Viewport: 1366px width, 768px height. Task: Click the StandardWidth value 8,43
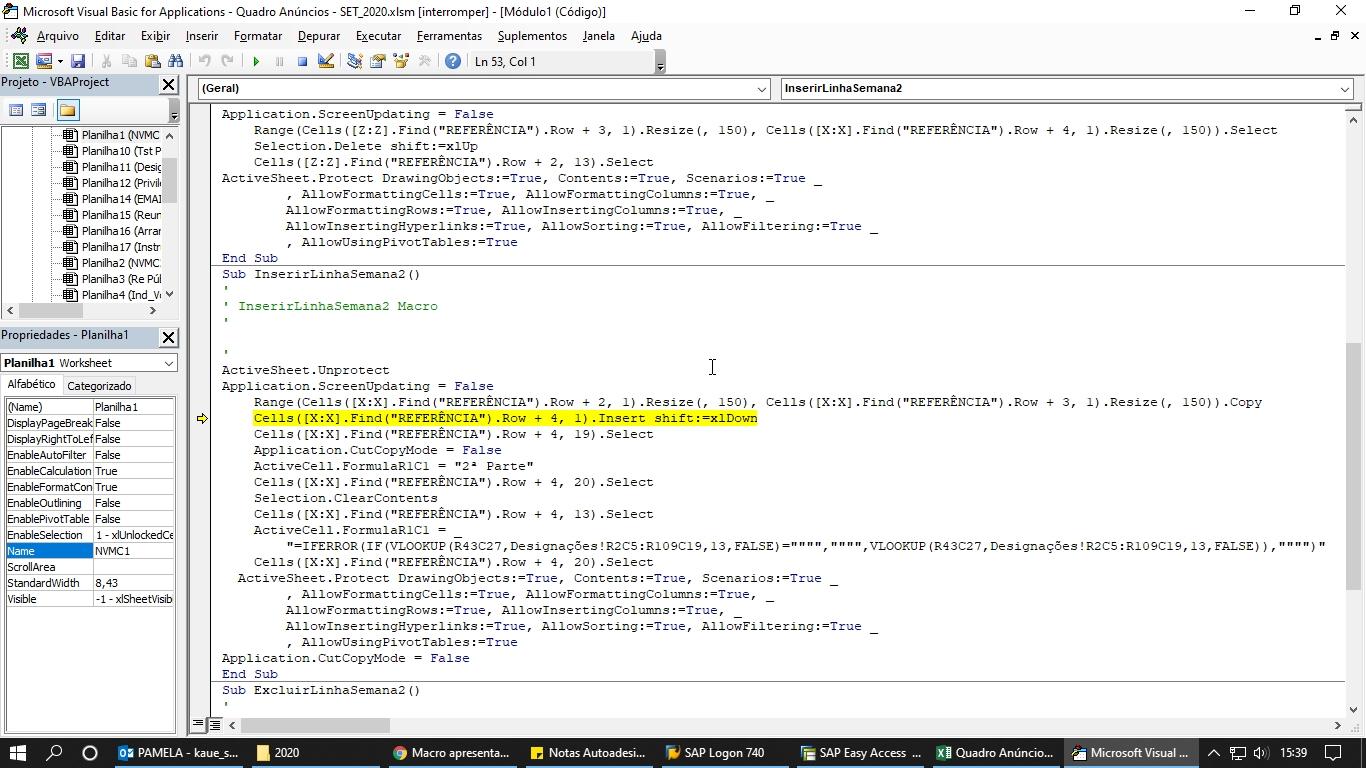133,583
